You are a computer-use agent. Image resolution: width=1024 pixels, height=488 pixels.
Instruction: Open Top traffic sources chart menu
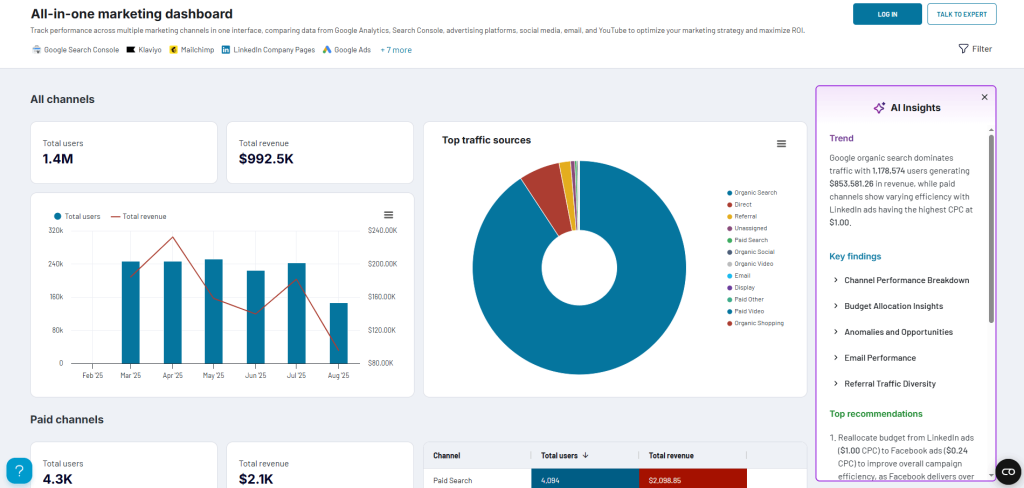pos(781,144)
